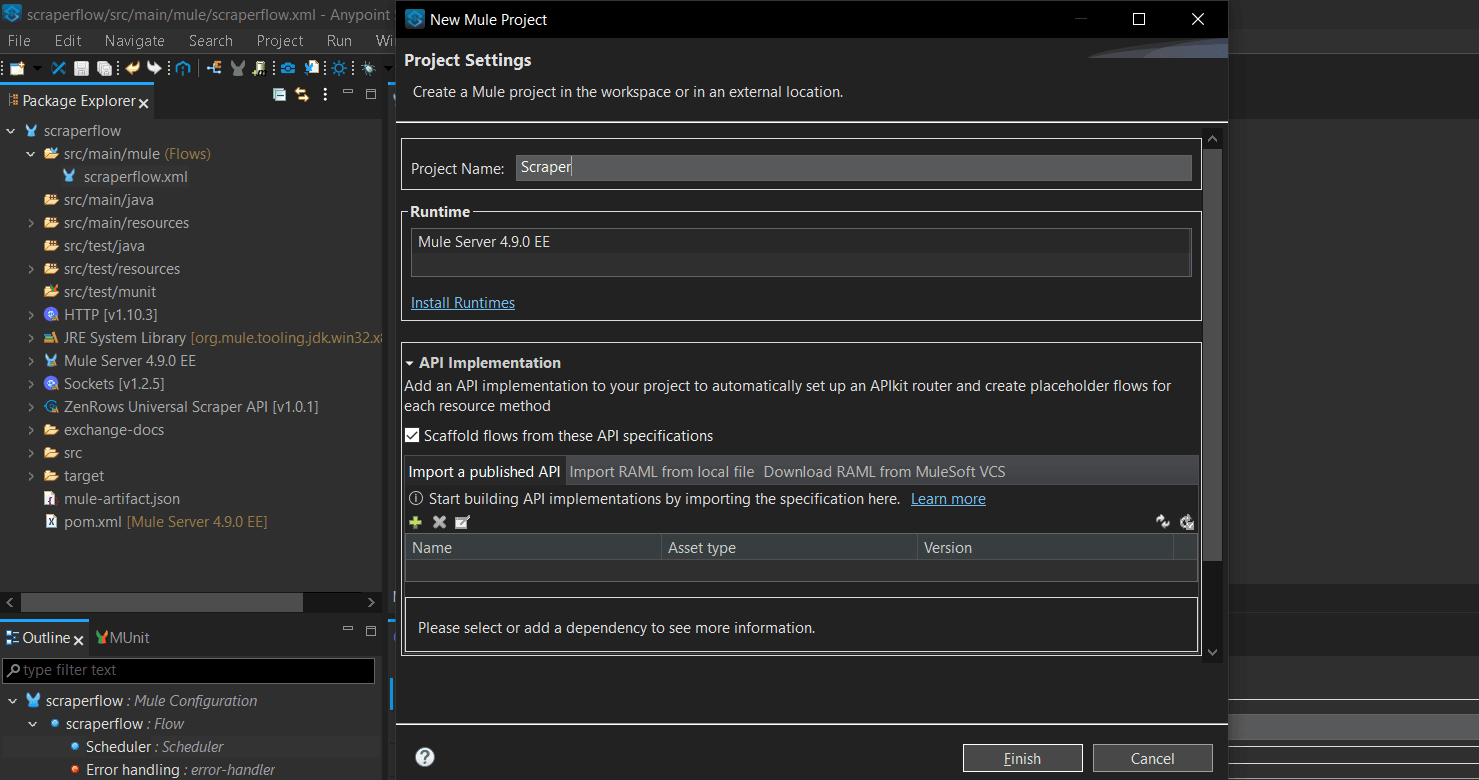Uncheck Scaffold flows from these API specifications
The image size is (1479, 780).
click(412, 436)
